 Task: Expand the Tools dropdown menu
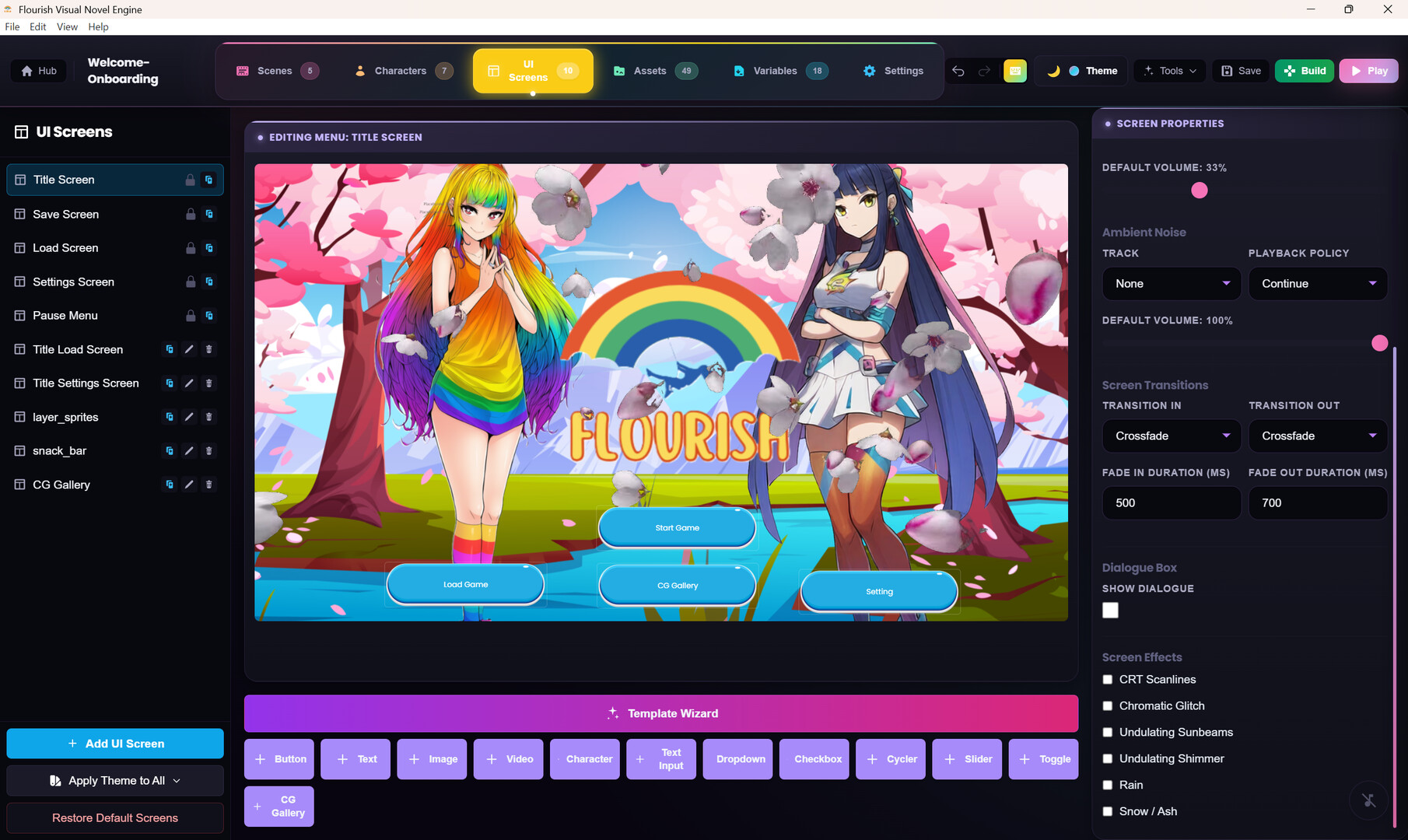point(1170,71)
